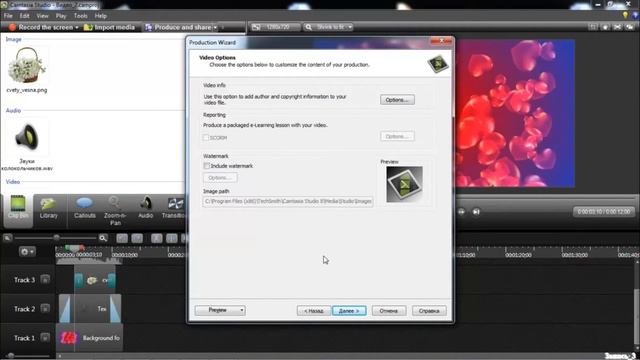Check the SCORM checkbox
Image resolution: width=640 pixels, height=360 pixels.
point(206,138)
